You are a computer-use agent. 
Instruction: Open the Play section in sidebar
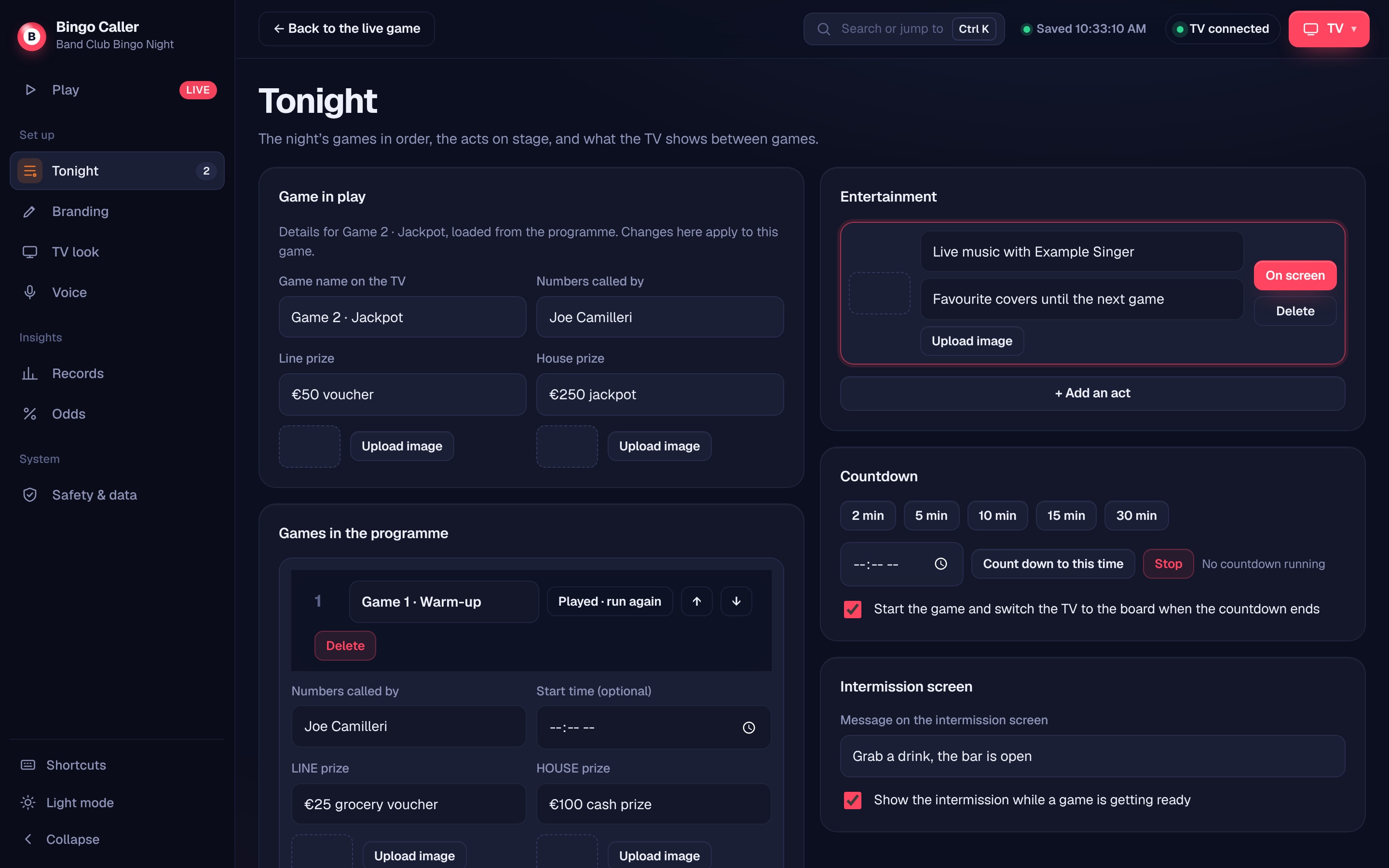[117, 90]
